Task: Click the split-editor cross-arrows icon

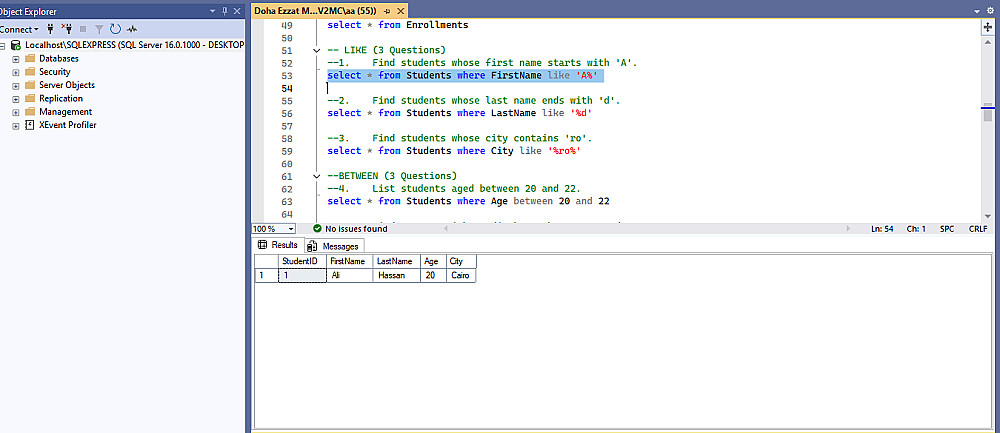Action: [989, 28]
